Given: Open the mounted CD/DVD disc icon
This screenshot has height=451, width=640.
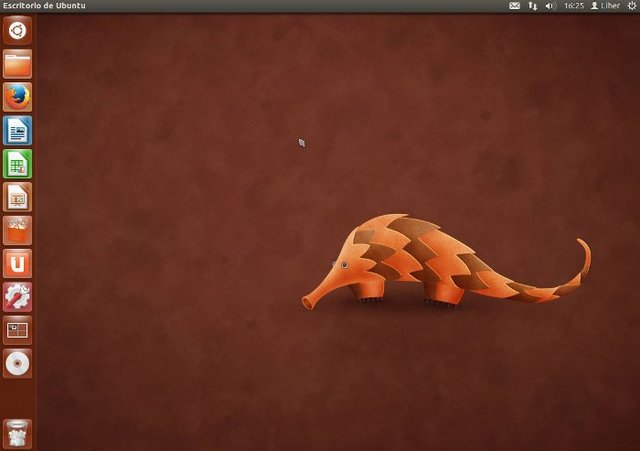Looking at the screenshot, I should tap(17, 364).
